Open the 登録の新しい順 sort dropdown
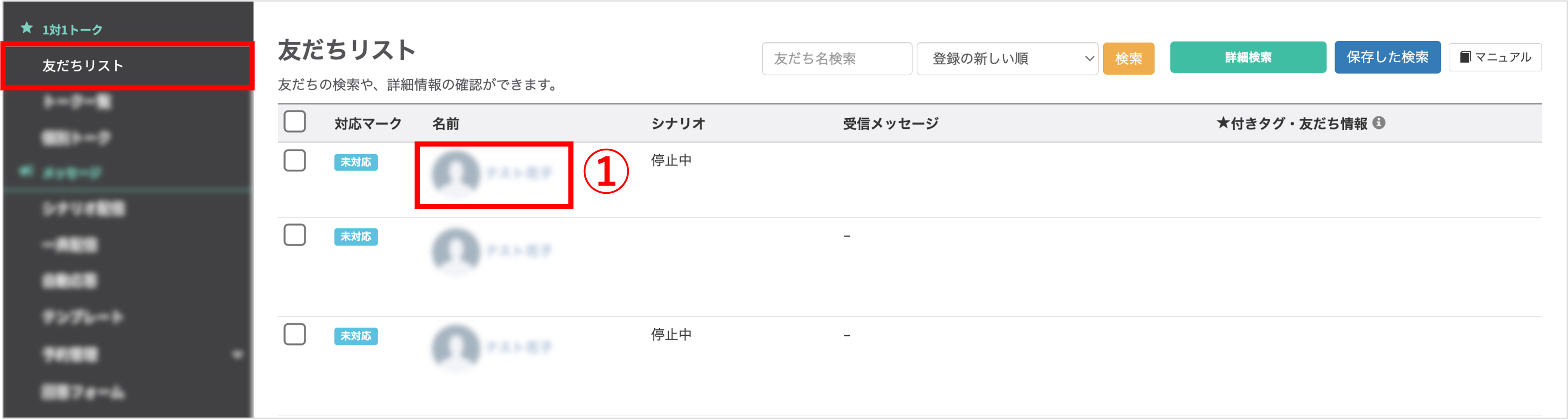The image size is (1568, 420). tap(1007, 58)
